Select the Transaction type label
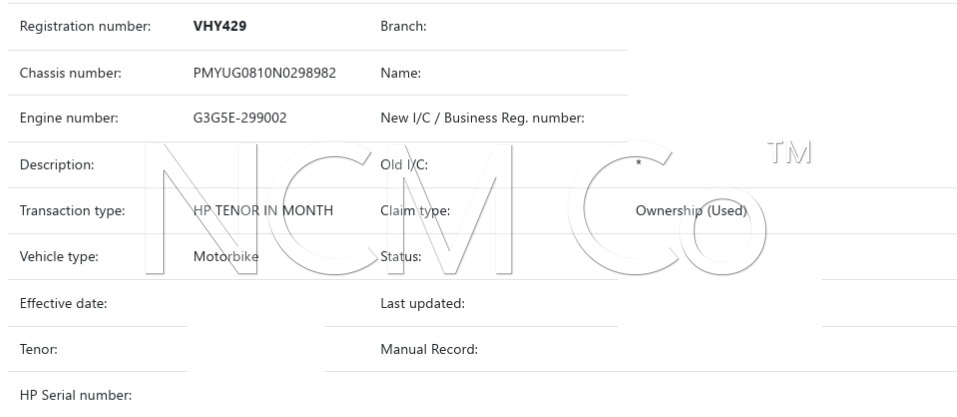 pos(72,211)
